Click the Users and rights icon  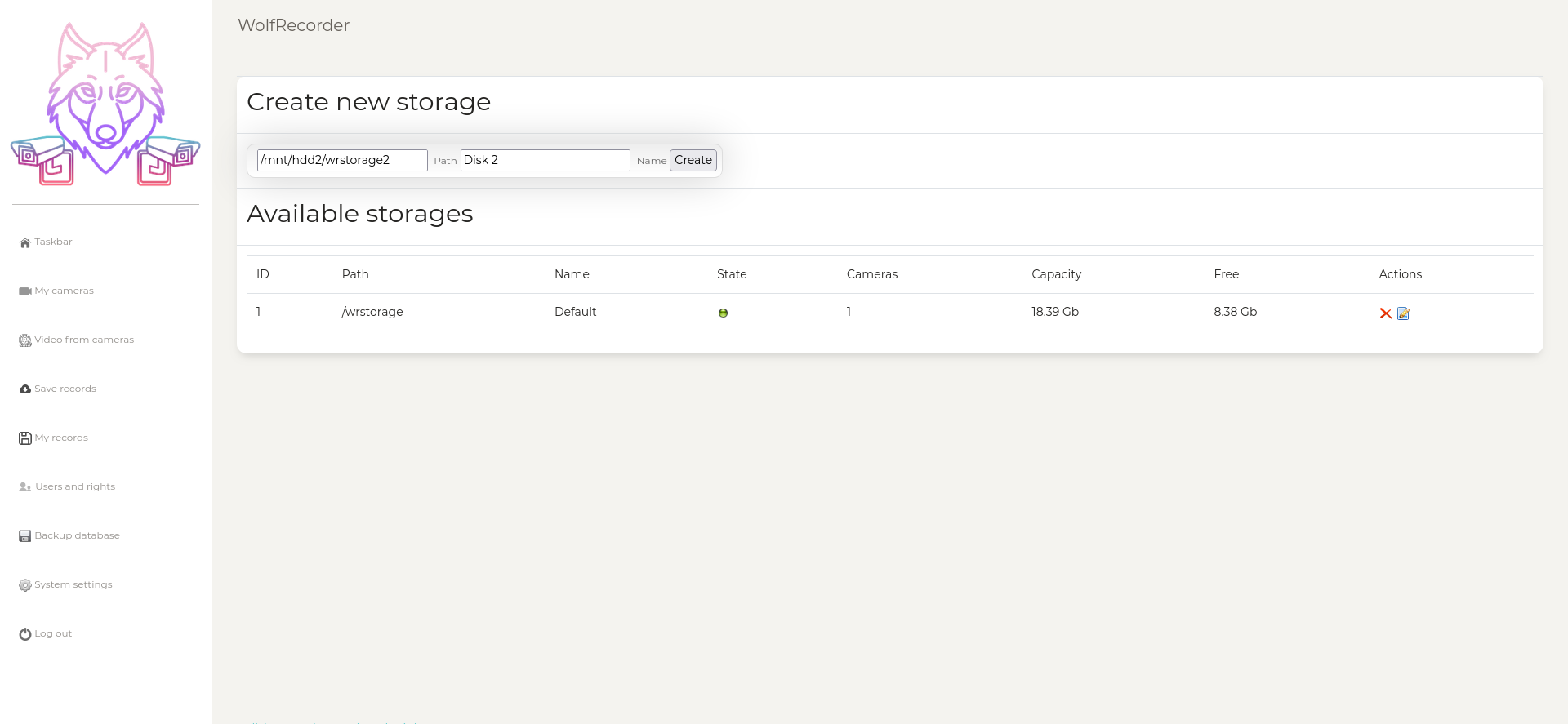25,487
